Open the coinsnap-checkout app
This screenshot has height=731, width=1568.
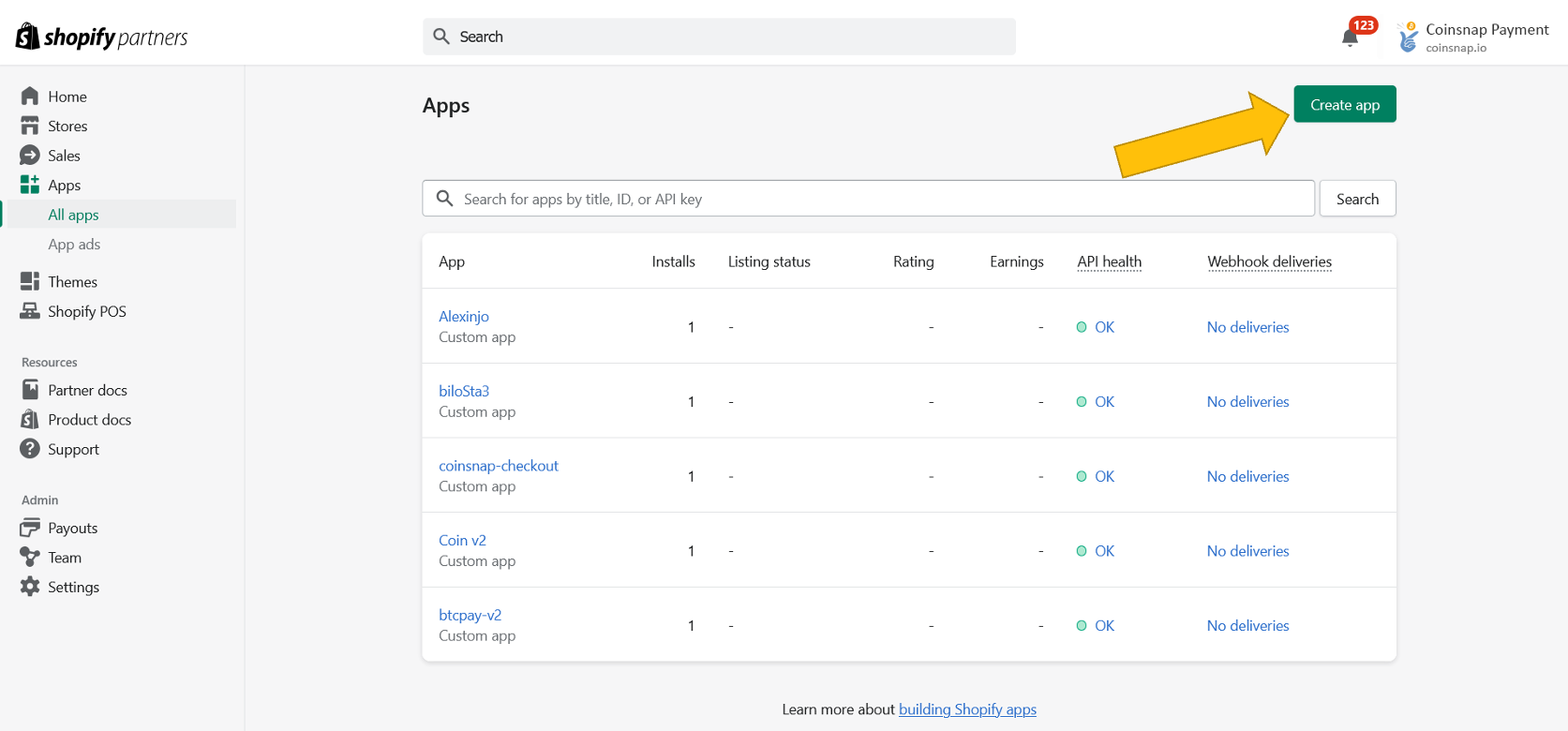pyautogui.click(x=499, y=466)
